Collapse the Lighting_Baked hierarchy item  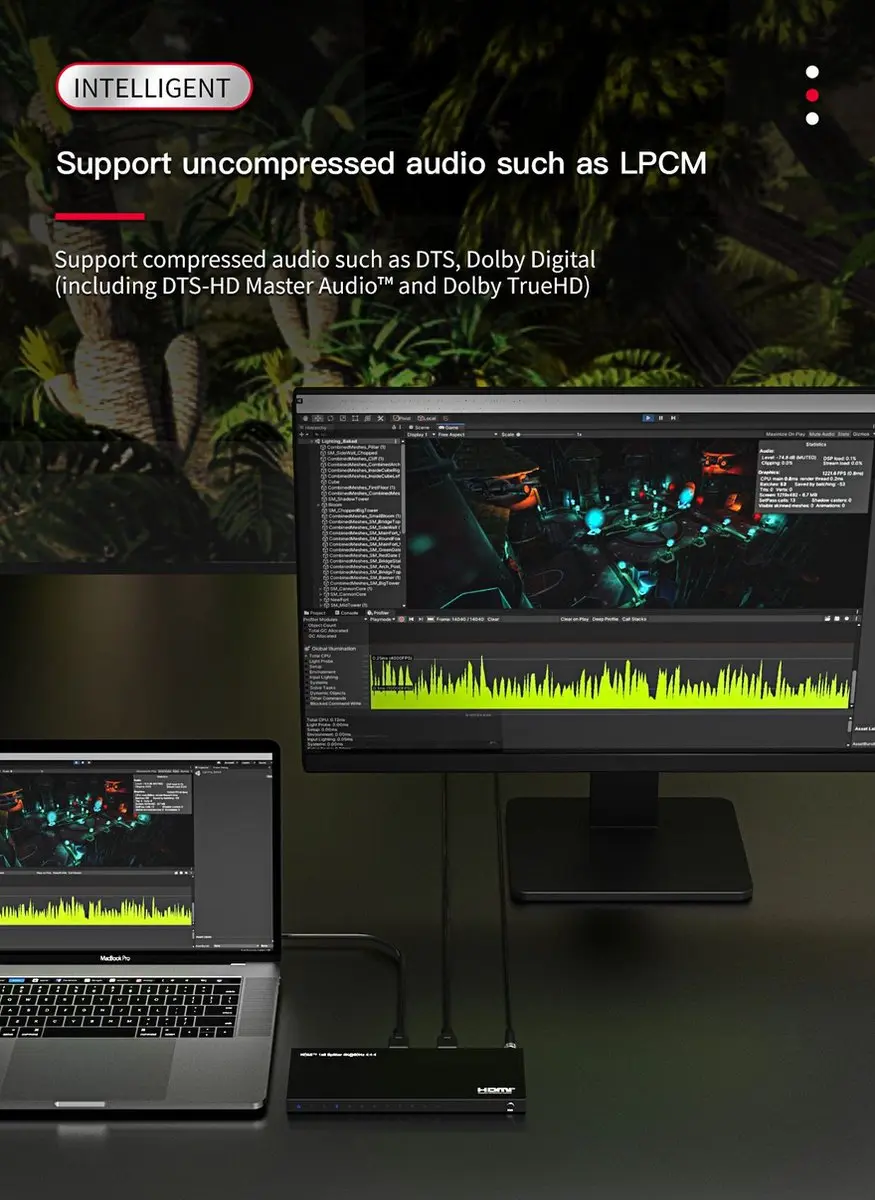pyautogui.click(x=315, y=441)
